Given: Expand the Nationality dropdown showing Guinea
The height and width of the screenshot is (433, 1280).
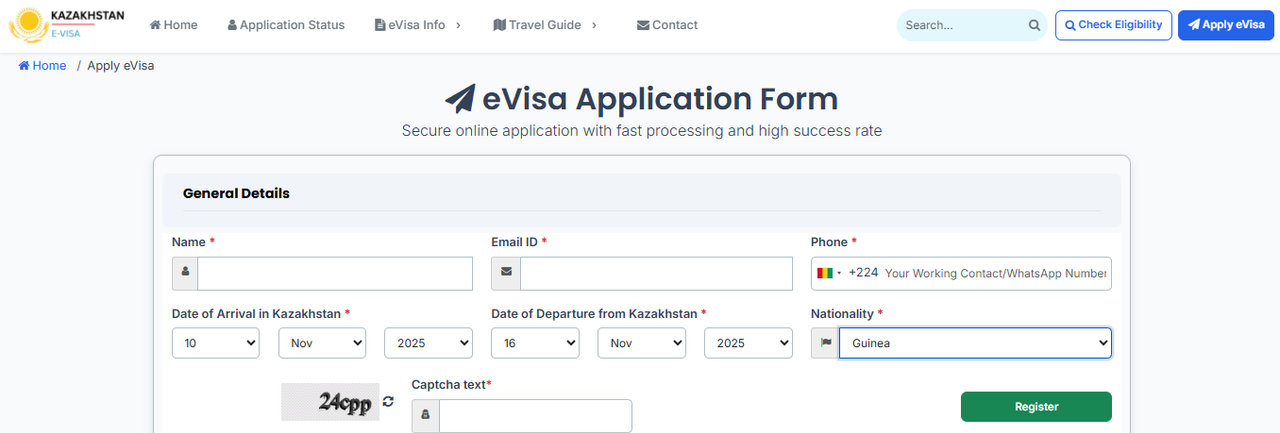Looking at the screenshot, I should 975,344.
